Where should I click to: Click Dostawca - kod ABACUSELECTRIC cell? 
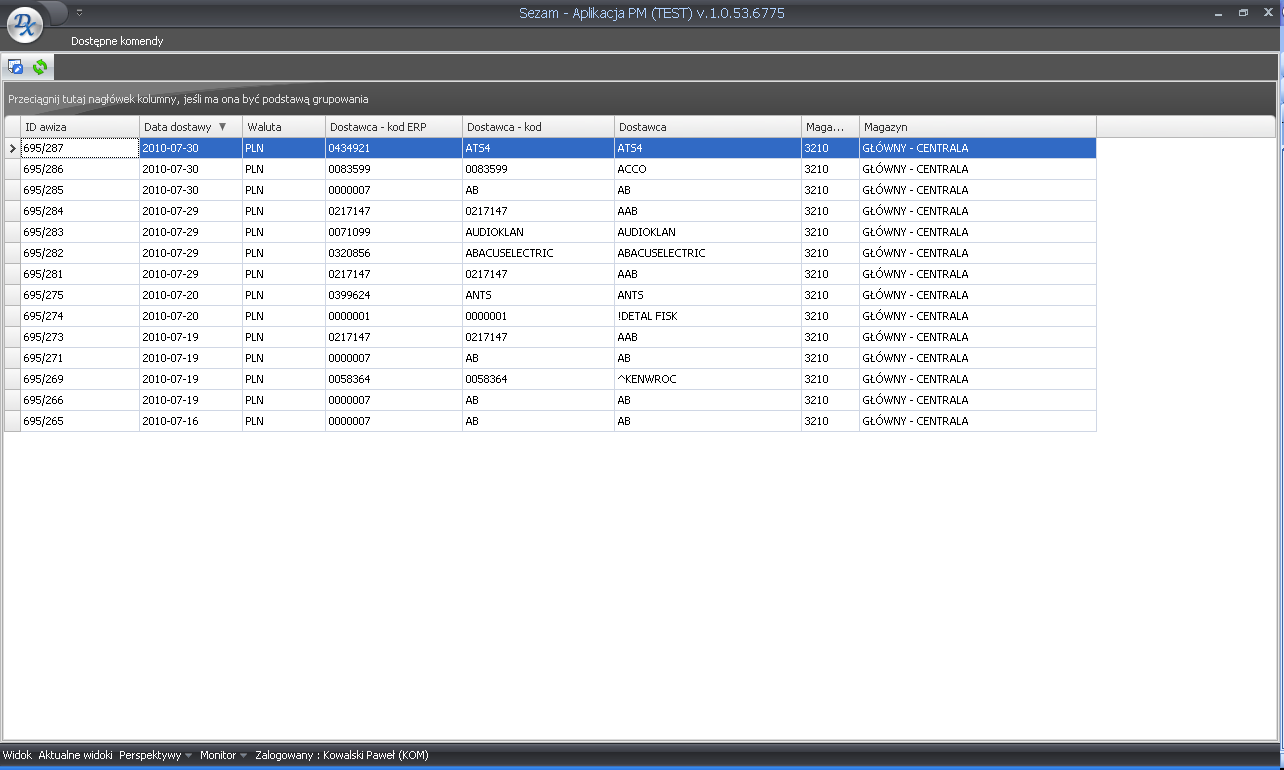538,253
